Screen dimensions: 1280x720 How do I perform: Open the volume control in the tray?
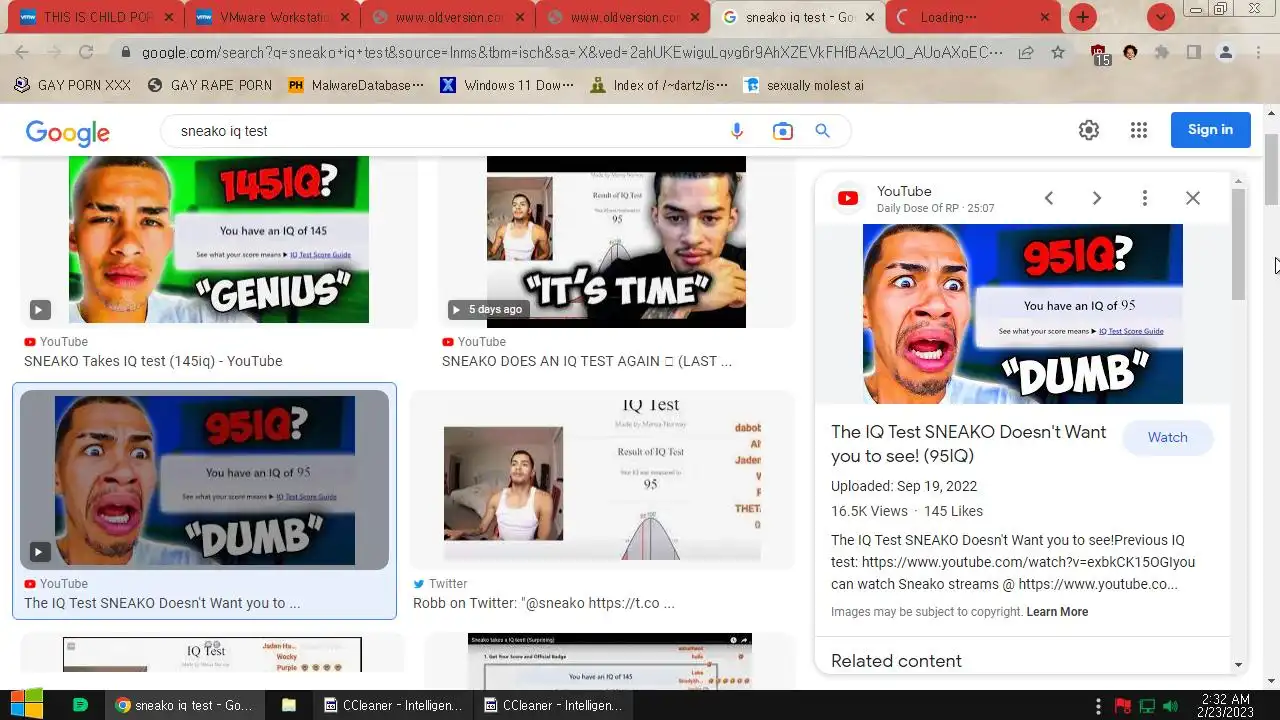(x=1170, y=706)
